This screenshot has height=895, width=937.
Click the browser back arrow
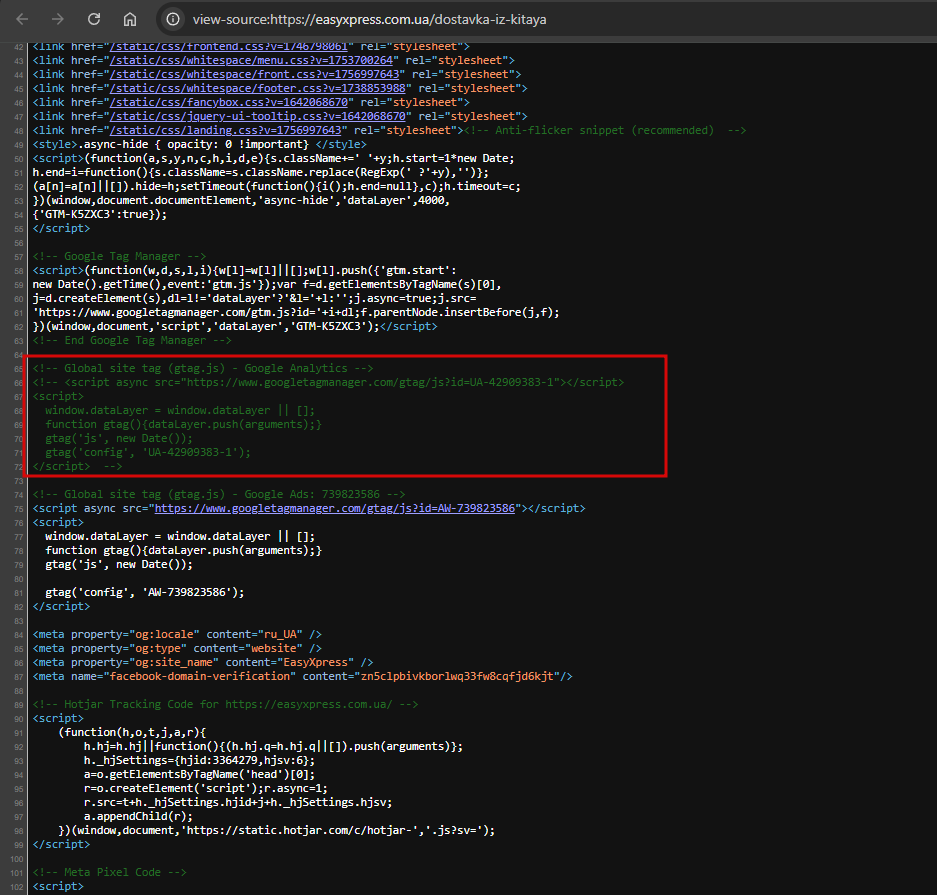(x=22, y=19)
